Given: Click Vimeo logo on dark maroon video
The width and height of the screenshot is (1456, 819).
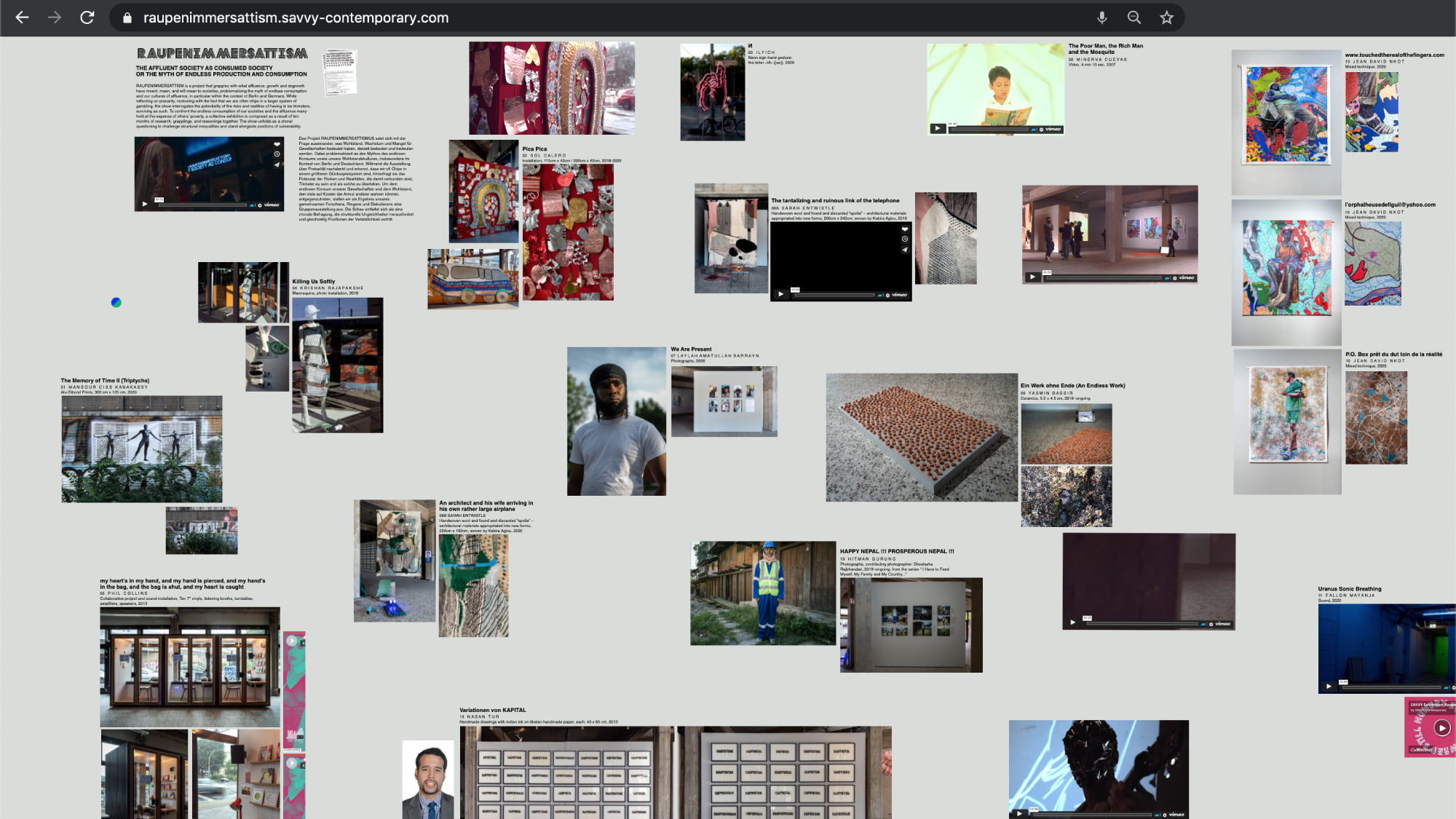Looking at the screenshot, I should coord(1223,624).
